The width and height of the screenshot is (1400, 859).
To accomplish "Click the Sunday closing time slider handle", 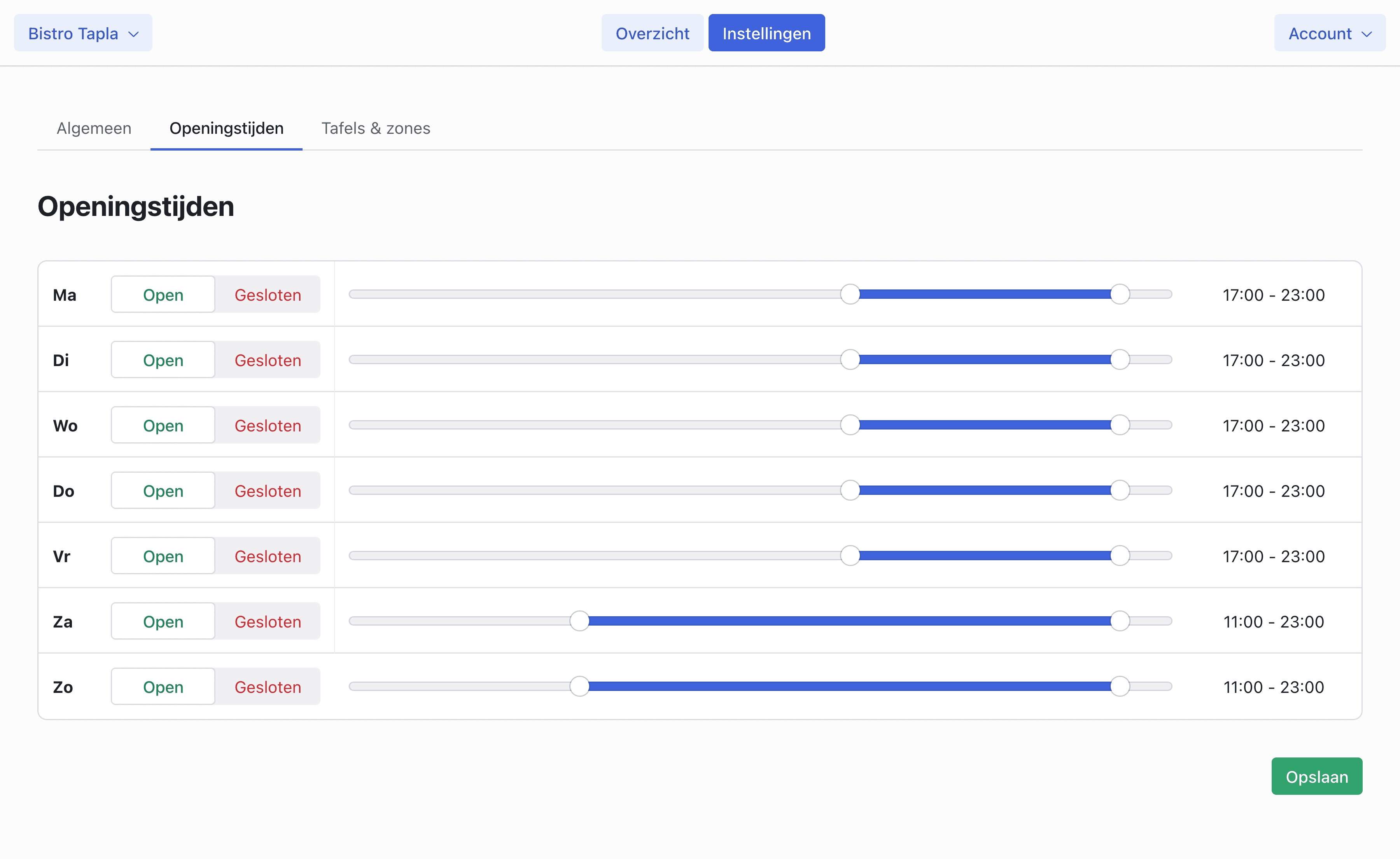I will pyautogui.click(x=1119, y=686).
